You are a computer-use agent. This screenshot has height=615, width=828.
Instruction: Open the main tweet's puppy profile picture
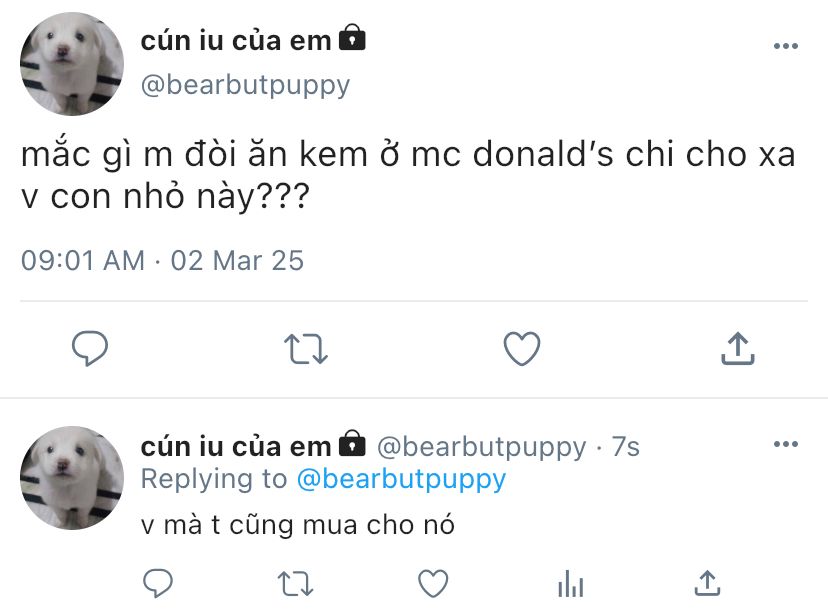tap(72, 64)
